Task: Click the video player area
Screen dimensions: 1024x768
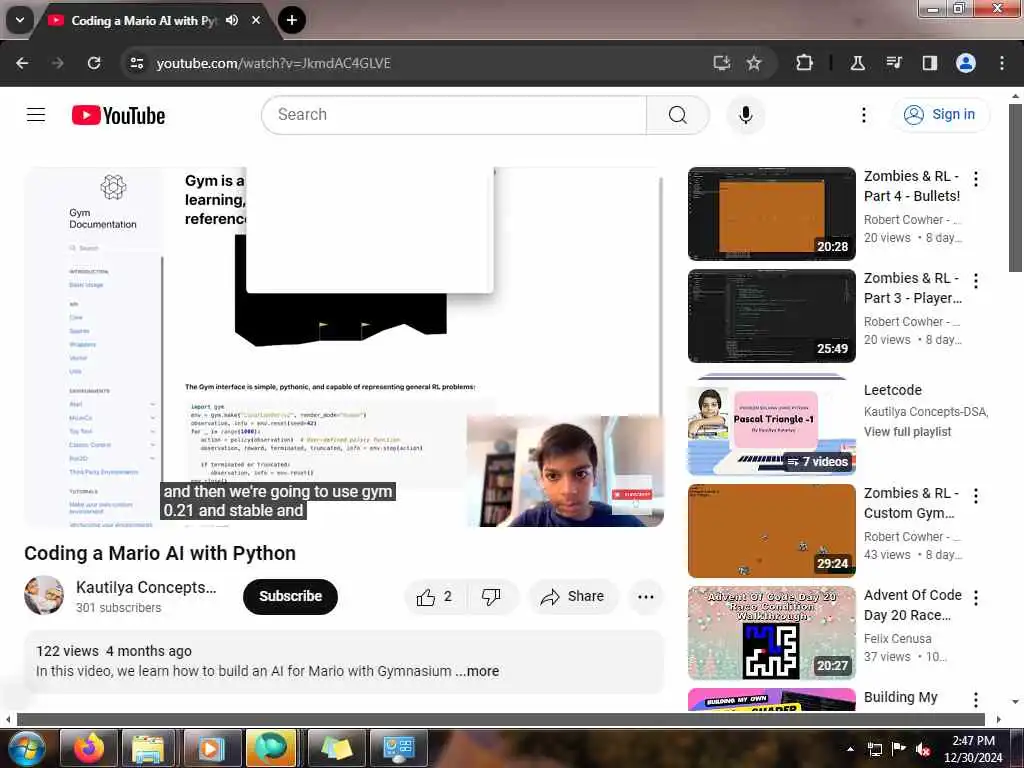Action: tap(344, 347)
